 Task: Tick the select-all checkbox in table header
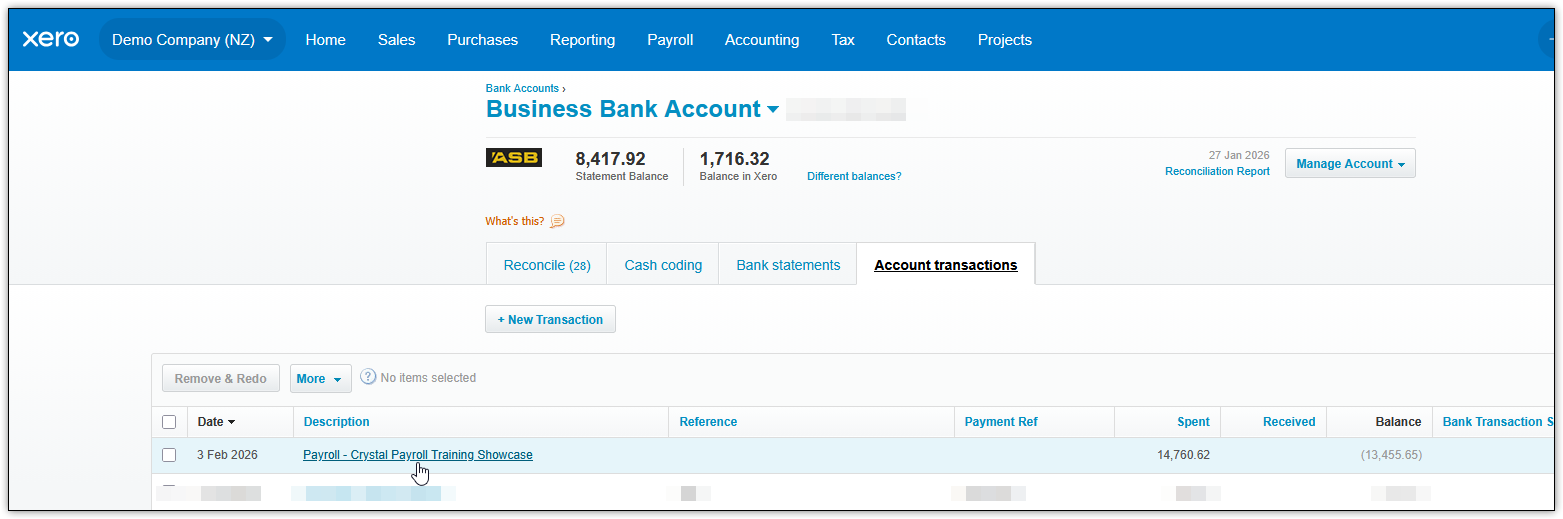point(169,422)
